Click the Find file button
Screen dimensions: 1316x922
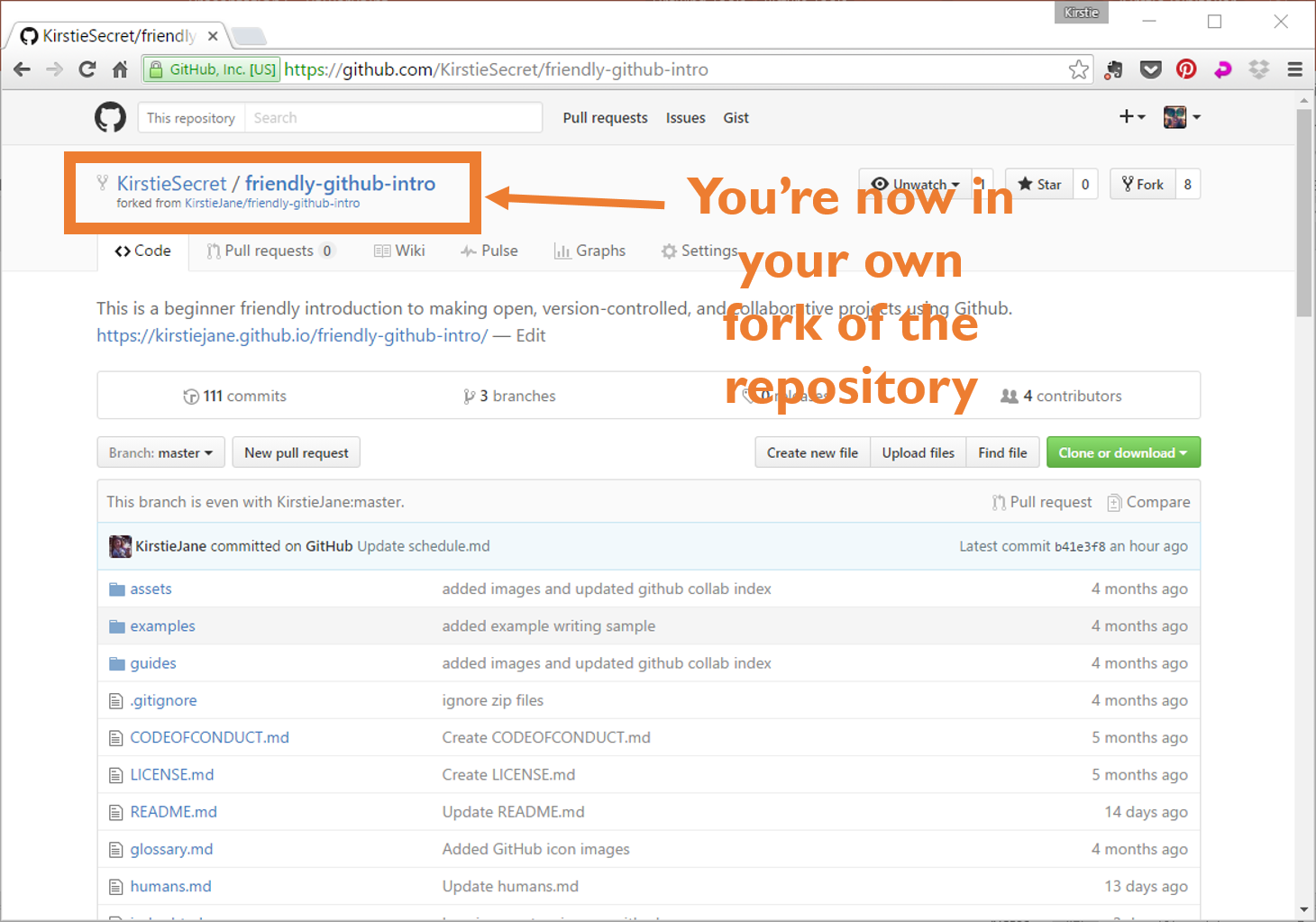click(1002, 452)
